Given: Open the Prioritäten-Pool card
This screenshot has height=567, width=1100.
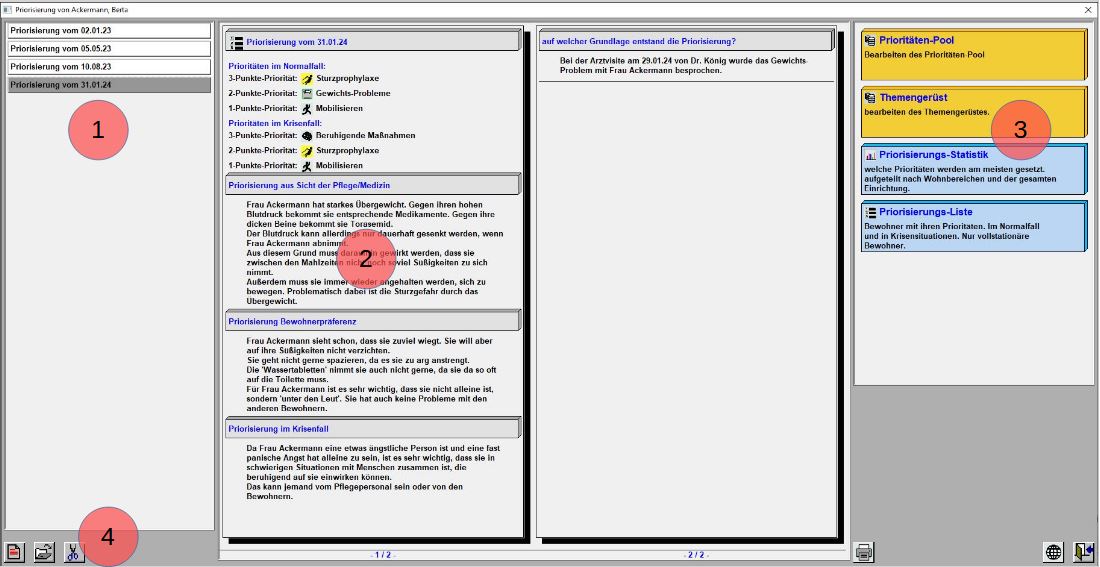Looking at the screenshot, I should 972,55.
